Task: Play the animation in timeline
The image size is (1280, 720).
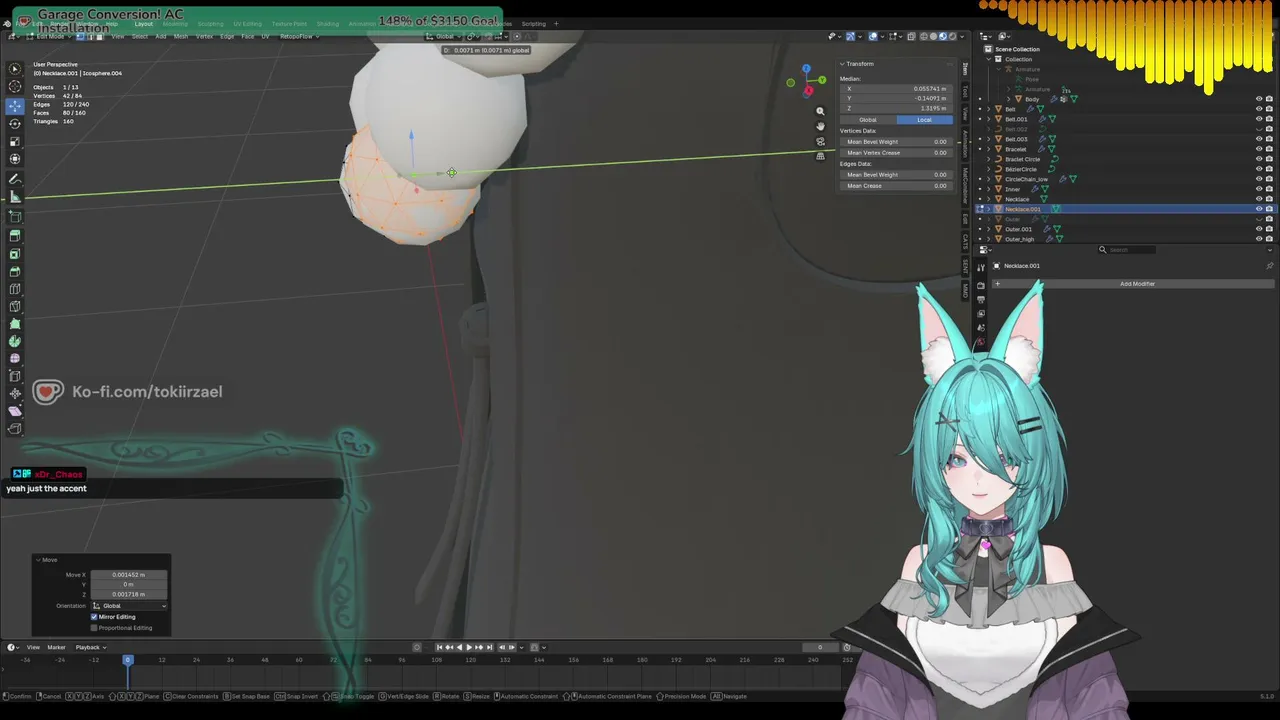Action: [x=469, y=647]
